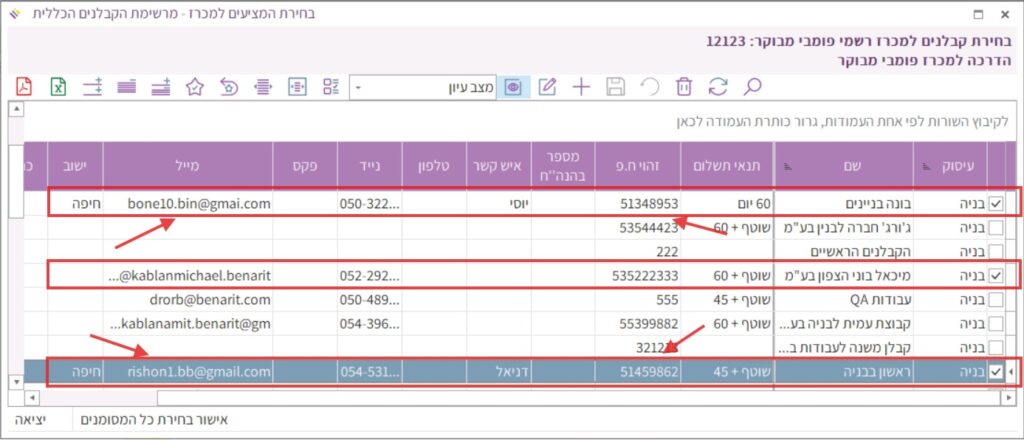Screen dimensions: 1024x440
Task: Click the magnifier search icon
Action: click(753, 87)
